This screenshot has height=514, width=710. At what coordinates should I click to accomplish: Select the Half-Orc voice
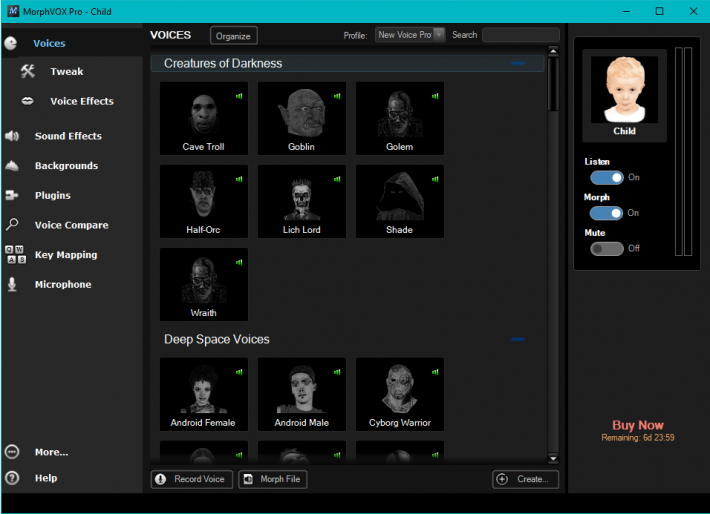point(204,201)
